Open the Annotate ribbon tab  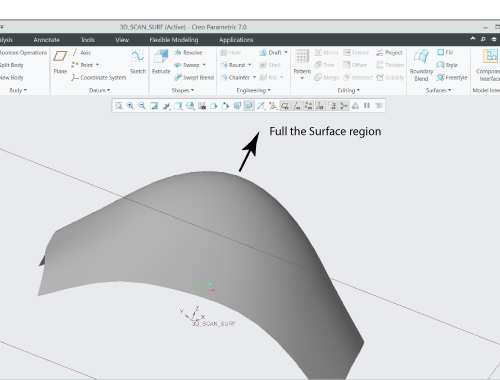click(47, 40)
